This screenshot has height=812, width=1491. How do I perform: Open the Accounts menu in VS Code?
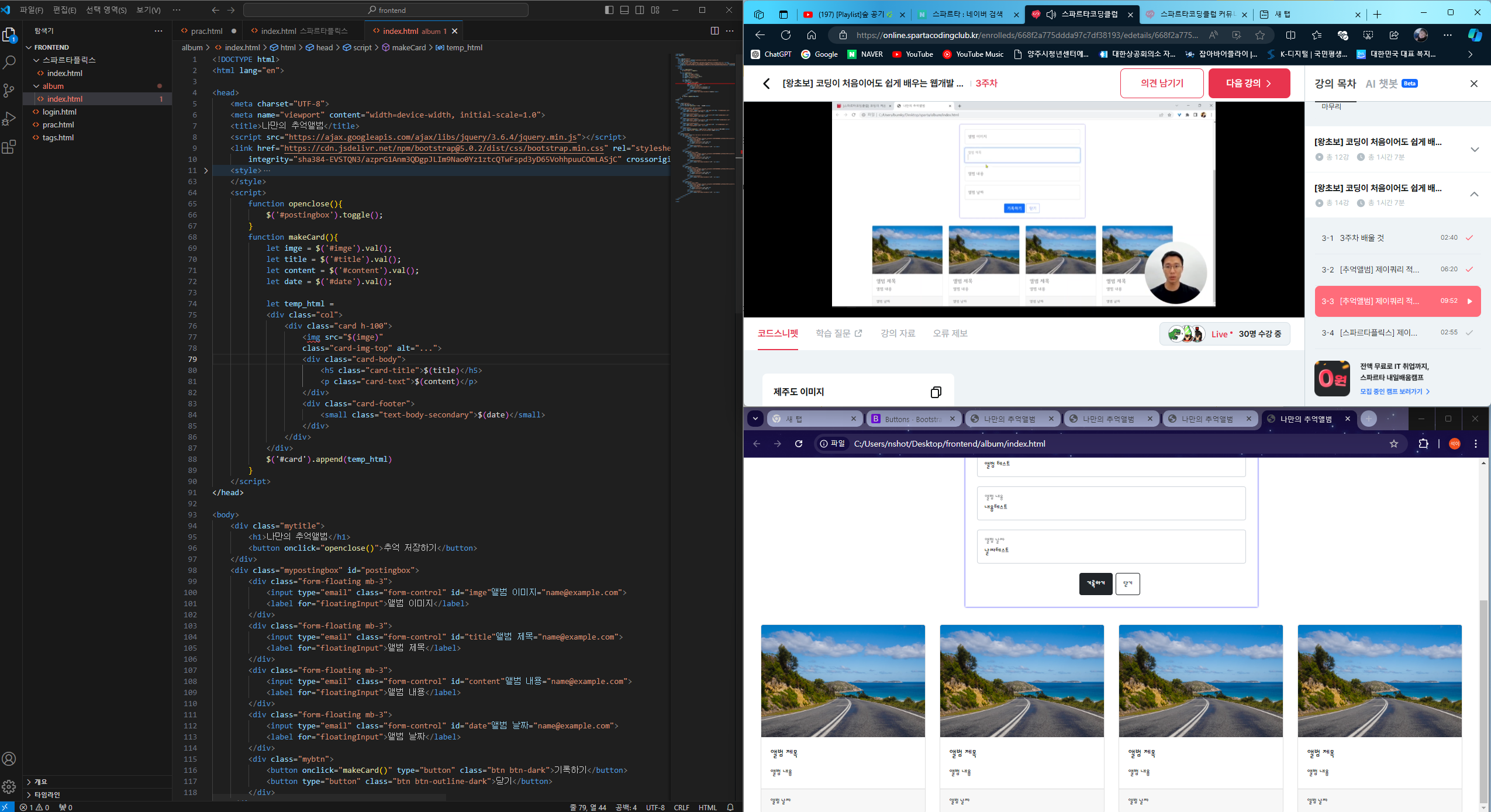click(9, 759)
